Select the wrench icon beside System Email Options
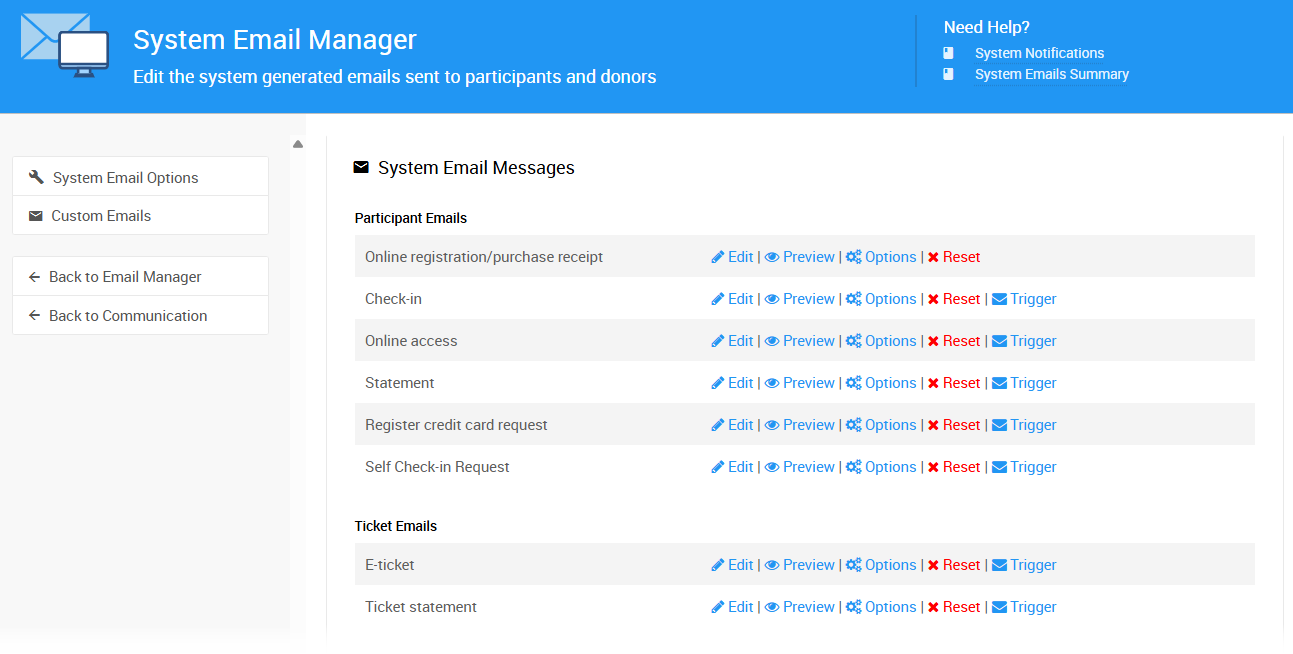The image size is (1293, 654). (36, 176)
